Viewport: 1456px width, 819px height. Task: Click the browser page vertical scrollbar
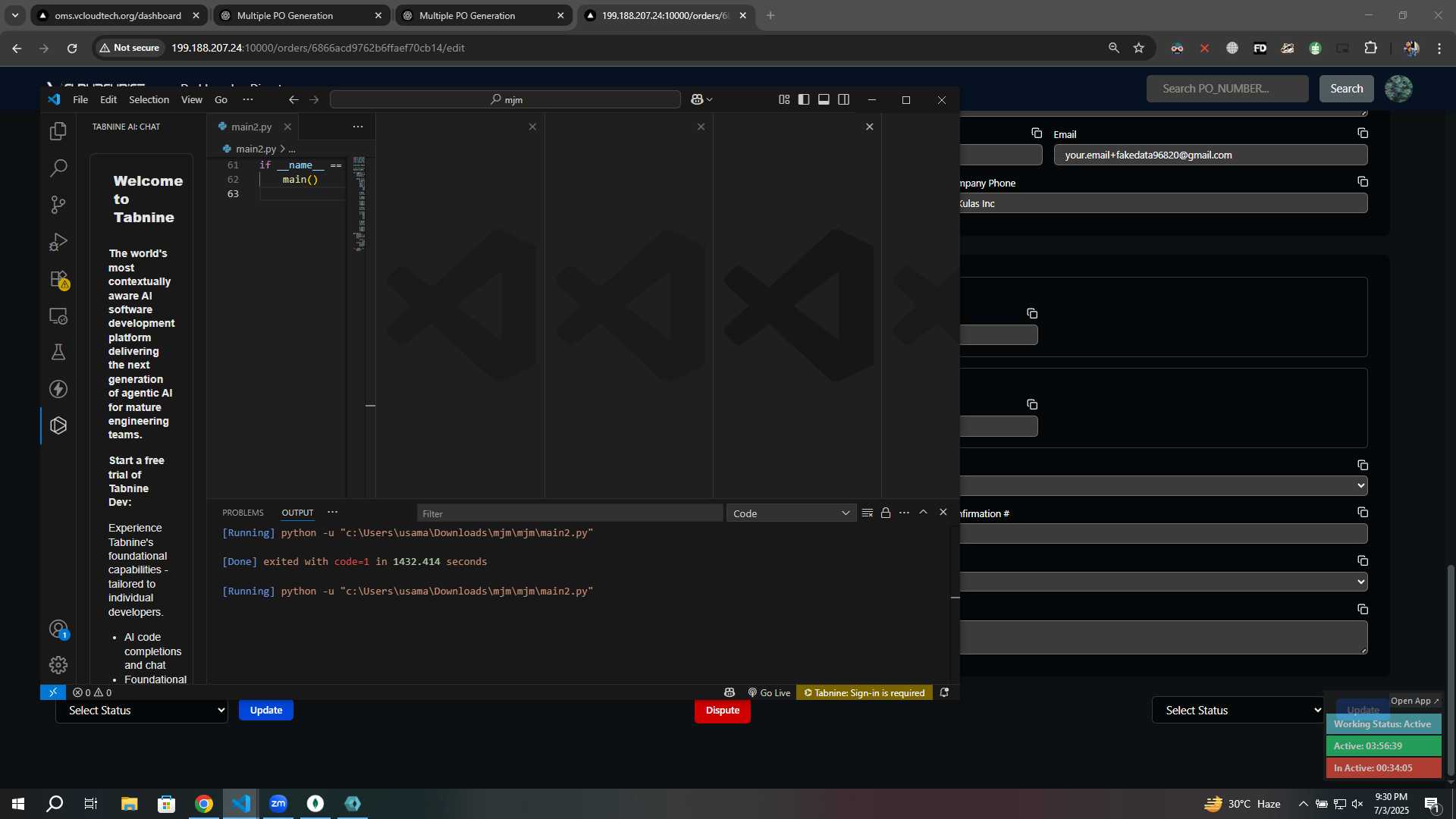pyautogui.click(x=1451, y=670)
